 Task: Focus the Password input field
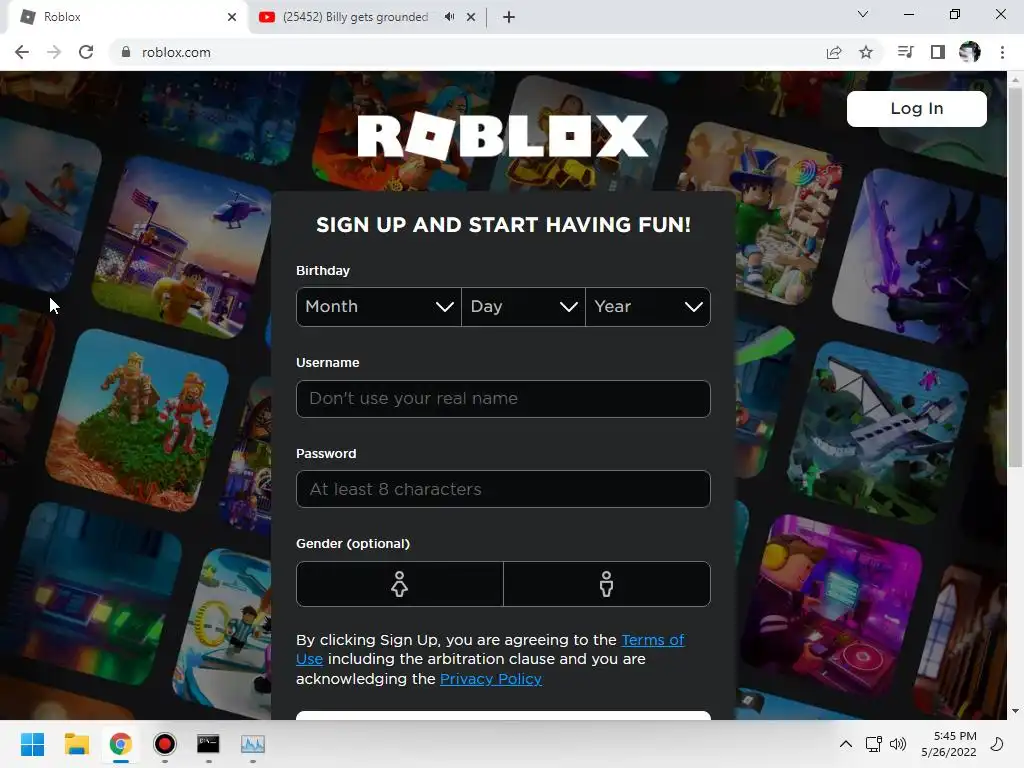click(503, 489)
